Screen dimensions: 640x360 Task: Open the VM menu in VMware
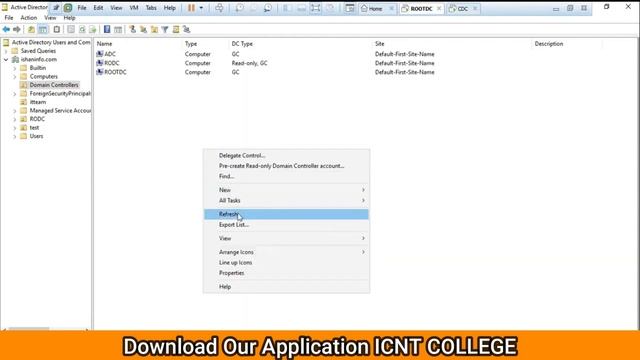pos(134,8)
